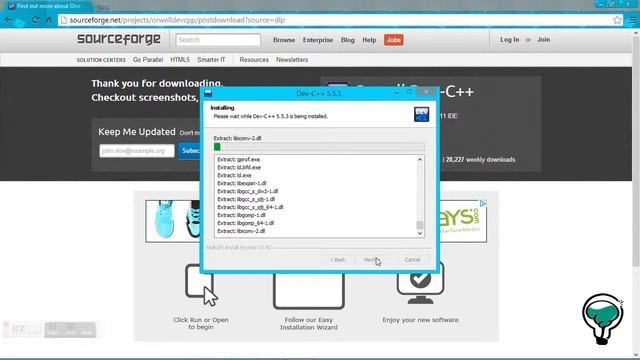Click the ad choices icon on banner

[x=483, y=203]
